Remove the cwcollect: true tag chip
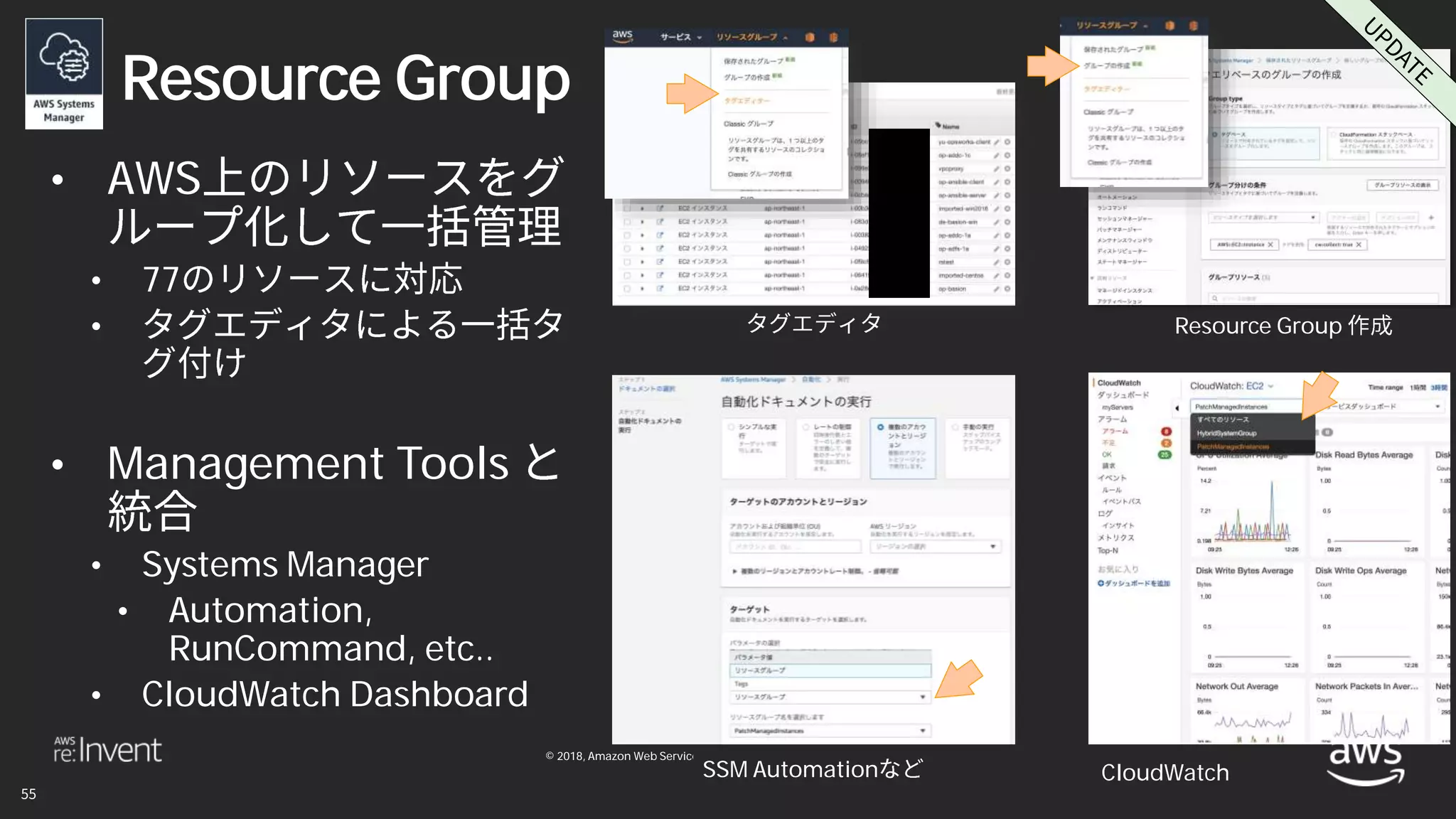Viewport: 1456px width, 819px height. pyautogui.click(x=1358, y=245)
